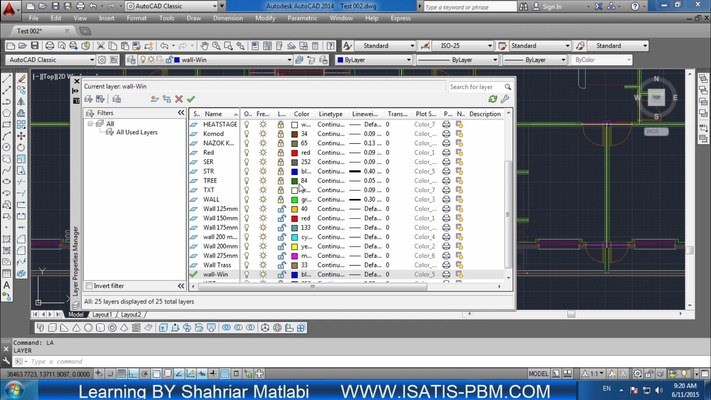Open Layer Properties Manager toolbar icon
This screenshot has height=400, width=711.
pos(131,60)
